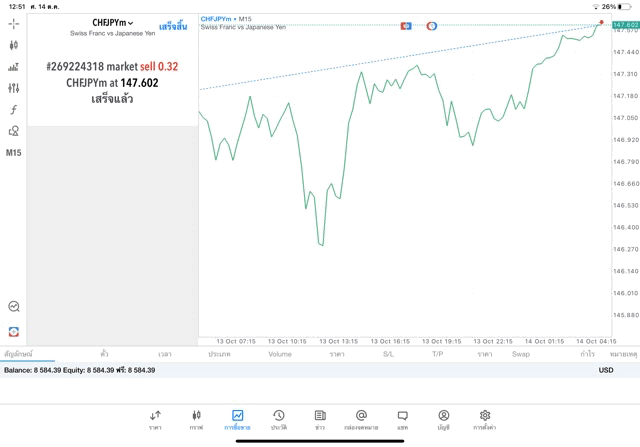The width and height of the screenshot is (640, 447).
Task: Sort by symbol column (สัญลักษณ์)
Action: point(18,354)
